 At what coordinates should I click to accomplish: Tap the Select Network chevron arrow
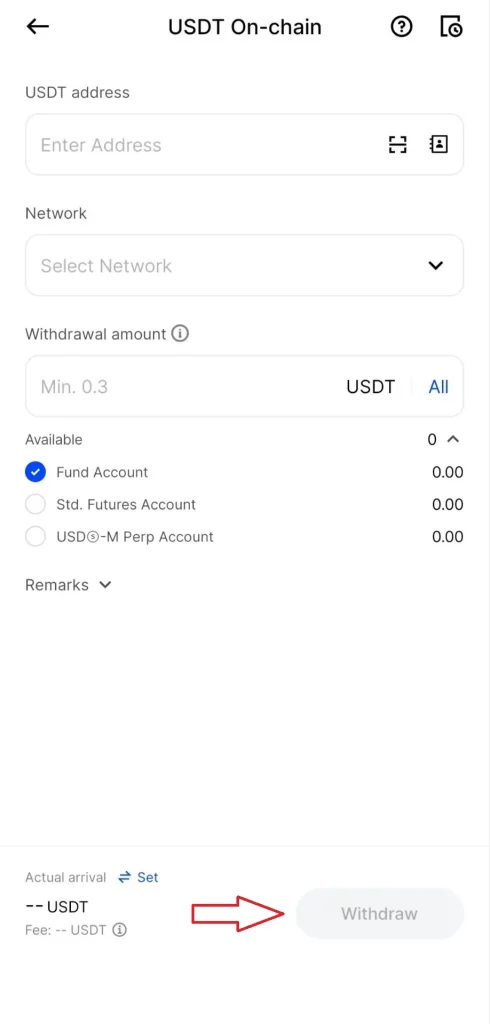click(x=436, y=265)
